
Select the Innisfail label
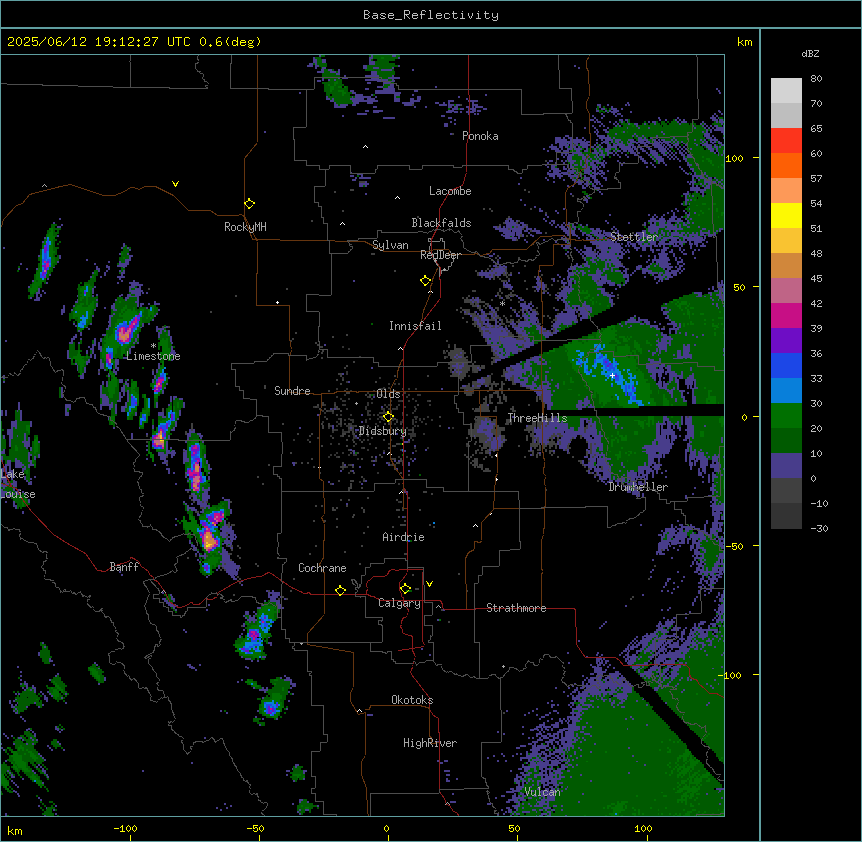coord(415,326)
